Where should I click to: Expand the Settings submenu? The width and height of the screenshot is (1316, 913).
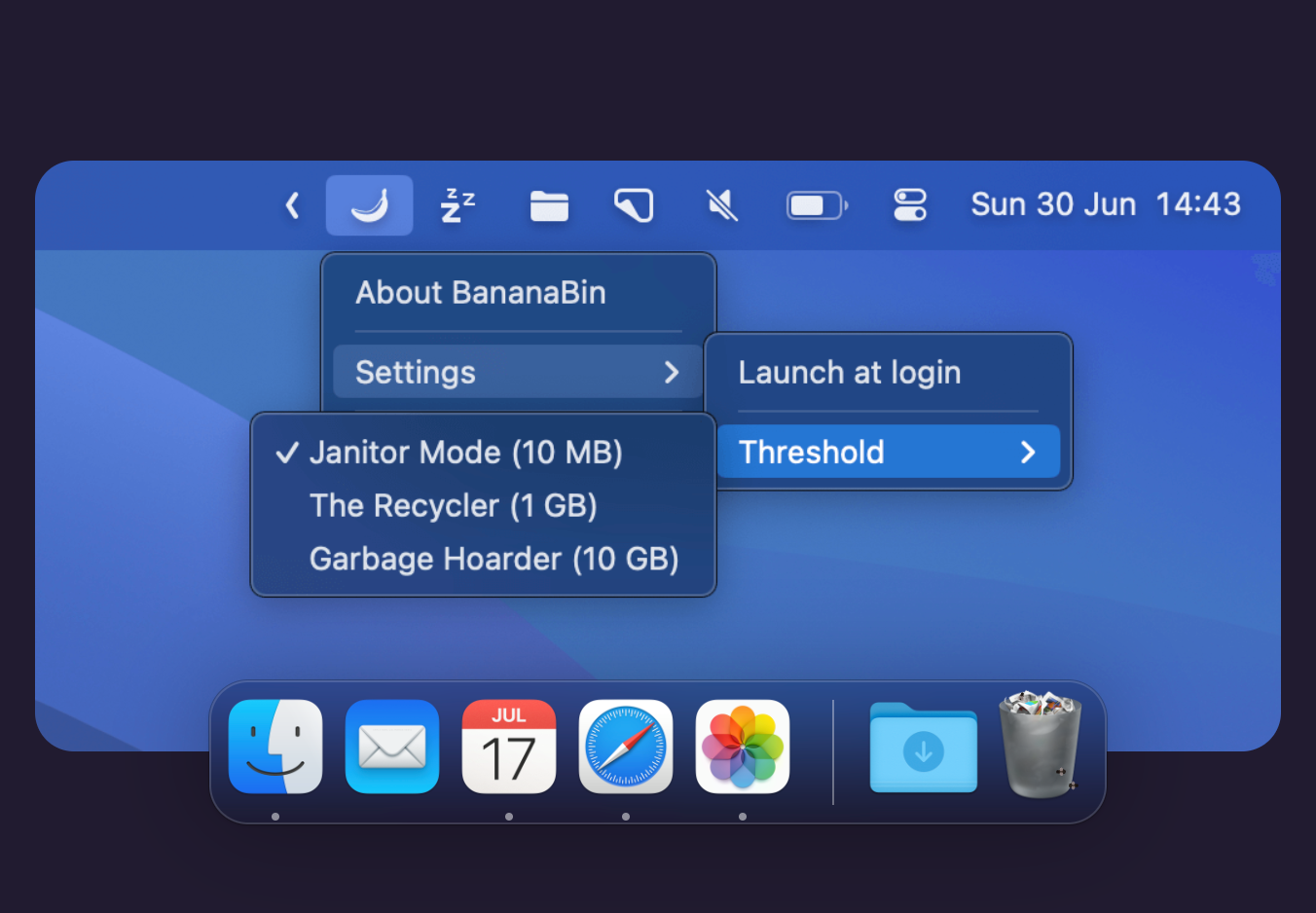(517, 373)
